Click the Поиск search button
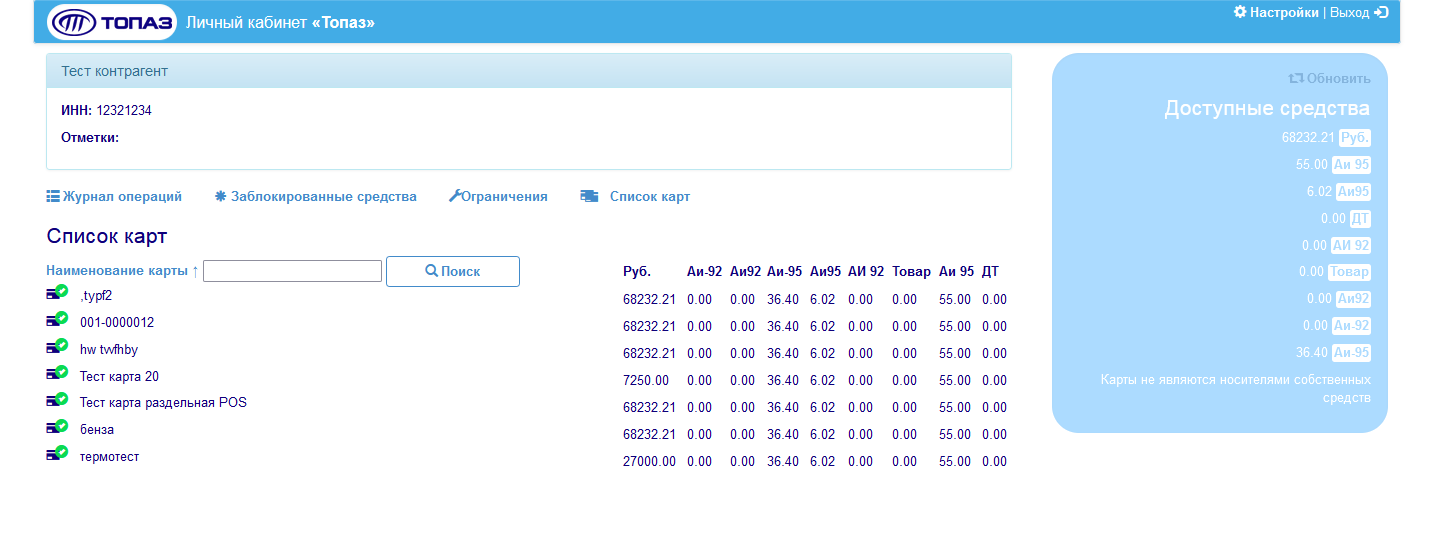Image resolution: width=1437 pixels, height=536 pixels. coord(453,271)
